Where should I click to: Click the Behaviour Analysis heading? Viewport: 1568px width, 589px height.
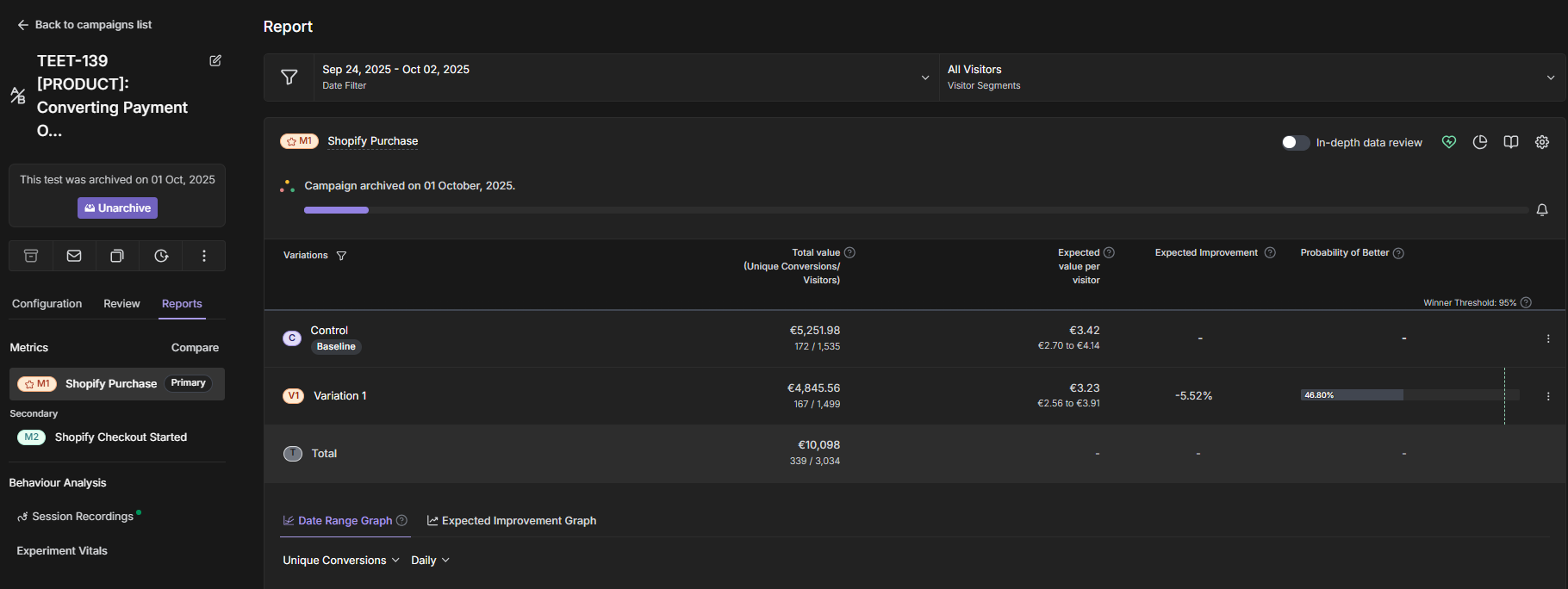click(58, 483)
